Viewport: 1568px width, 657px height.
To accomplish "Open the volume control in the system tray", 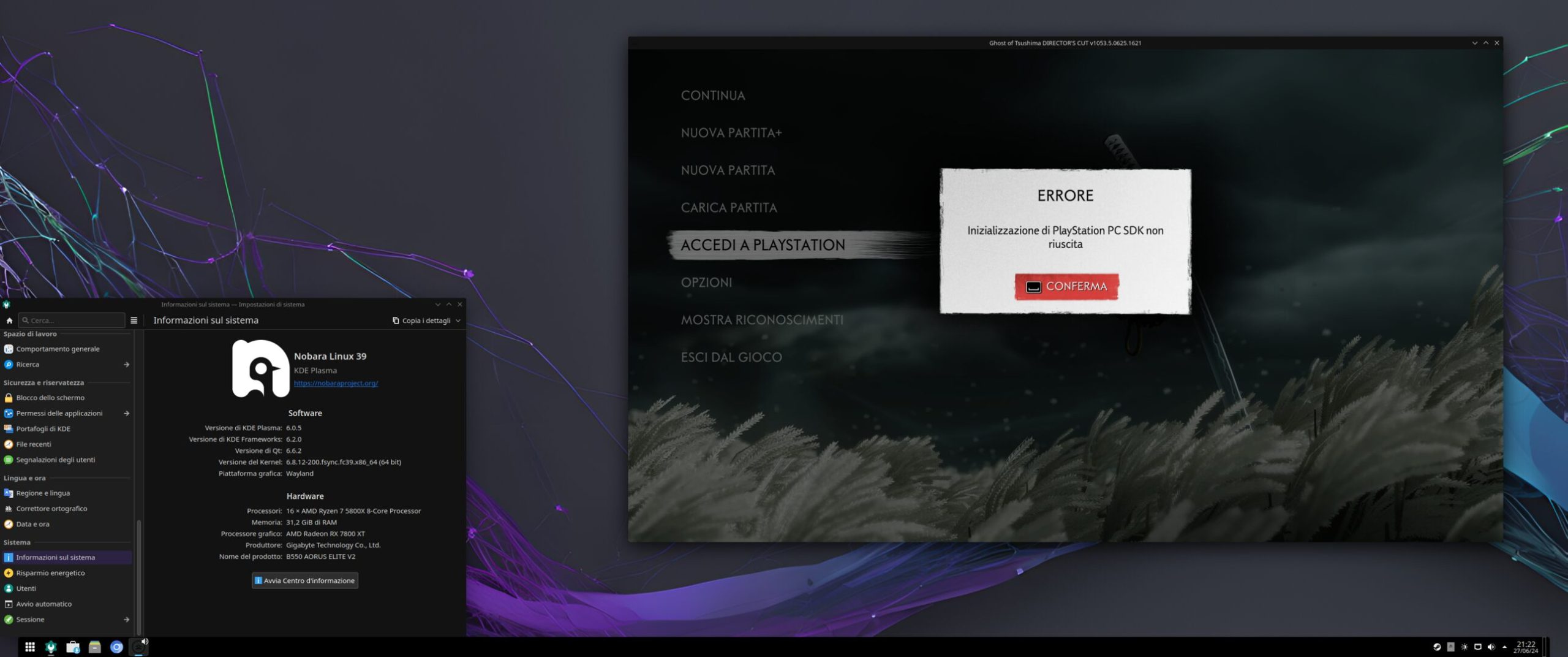I will tap(1491, 647).
